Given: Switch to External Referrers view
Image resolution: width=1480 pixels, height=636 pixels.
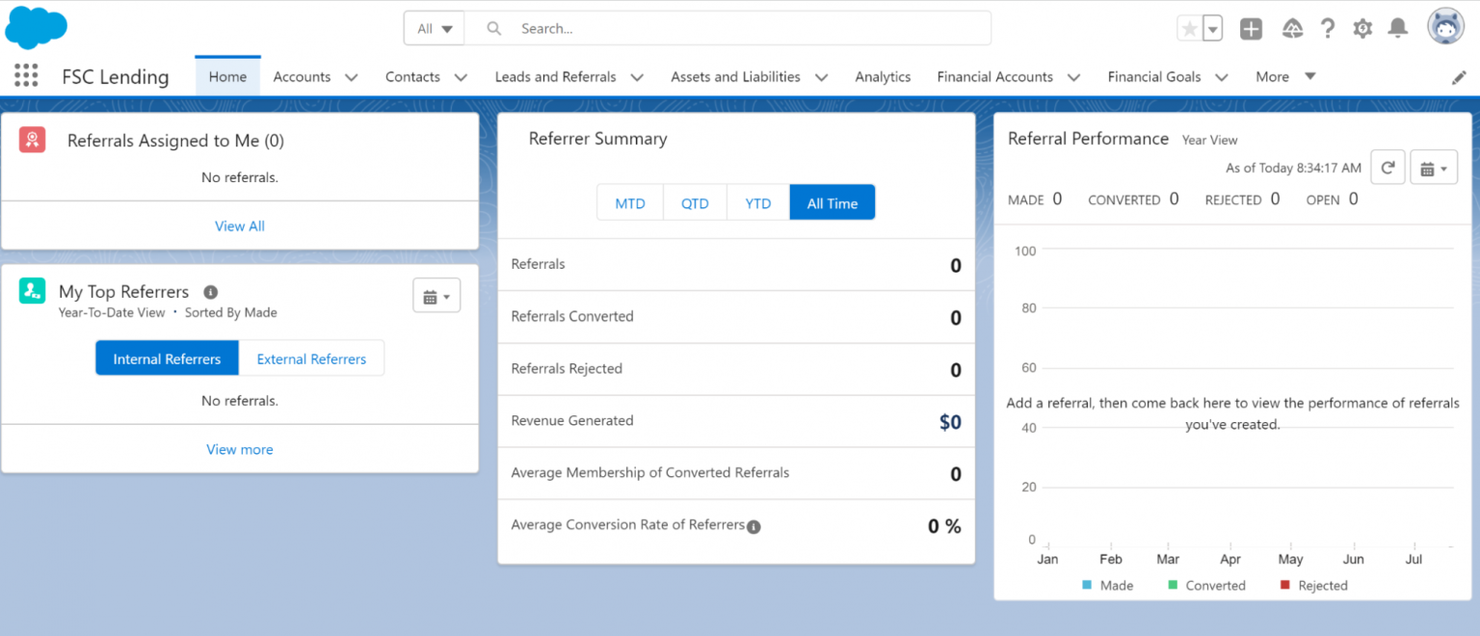Looking at the screenshot, I should pyautogui.click(x=311, y=358).
